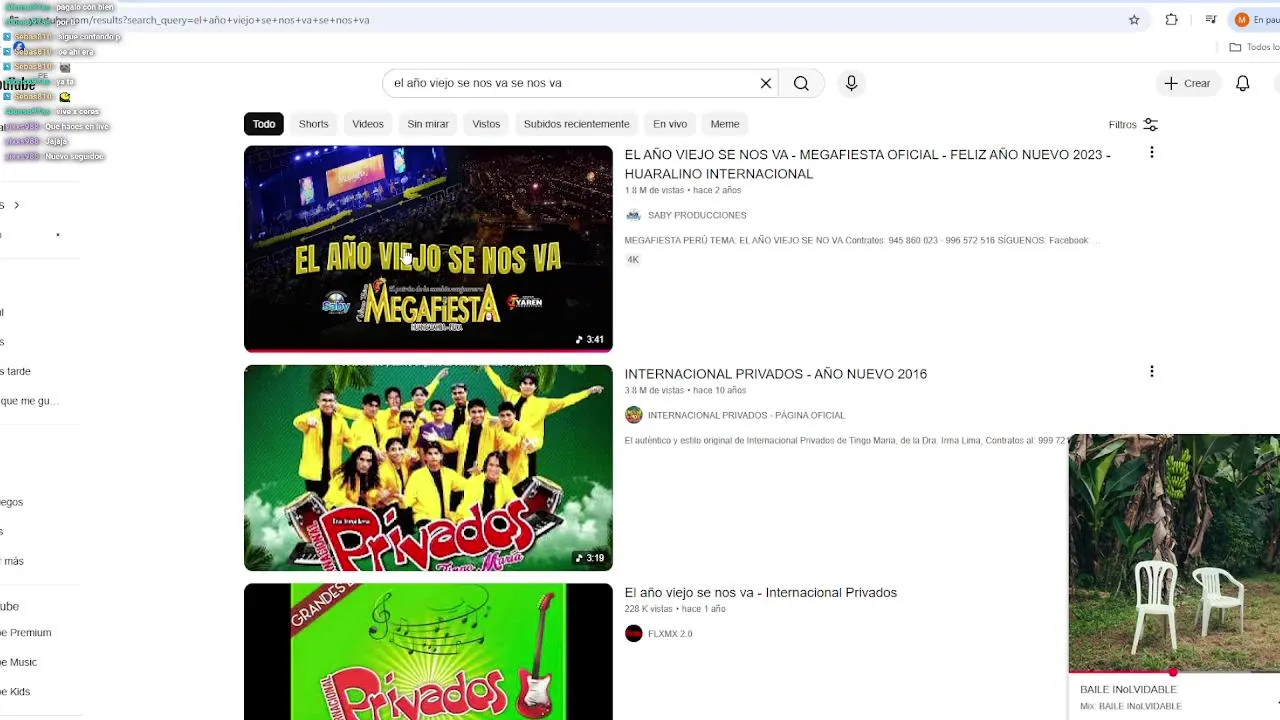Open the notifications bell

click(1242, 83)
